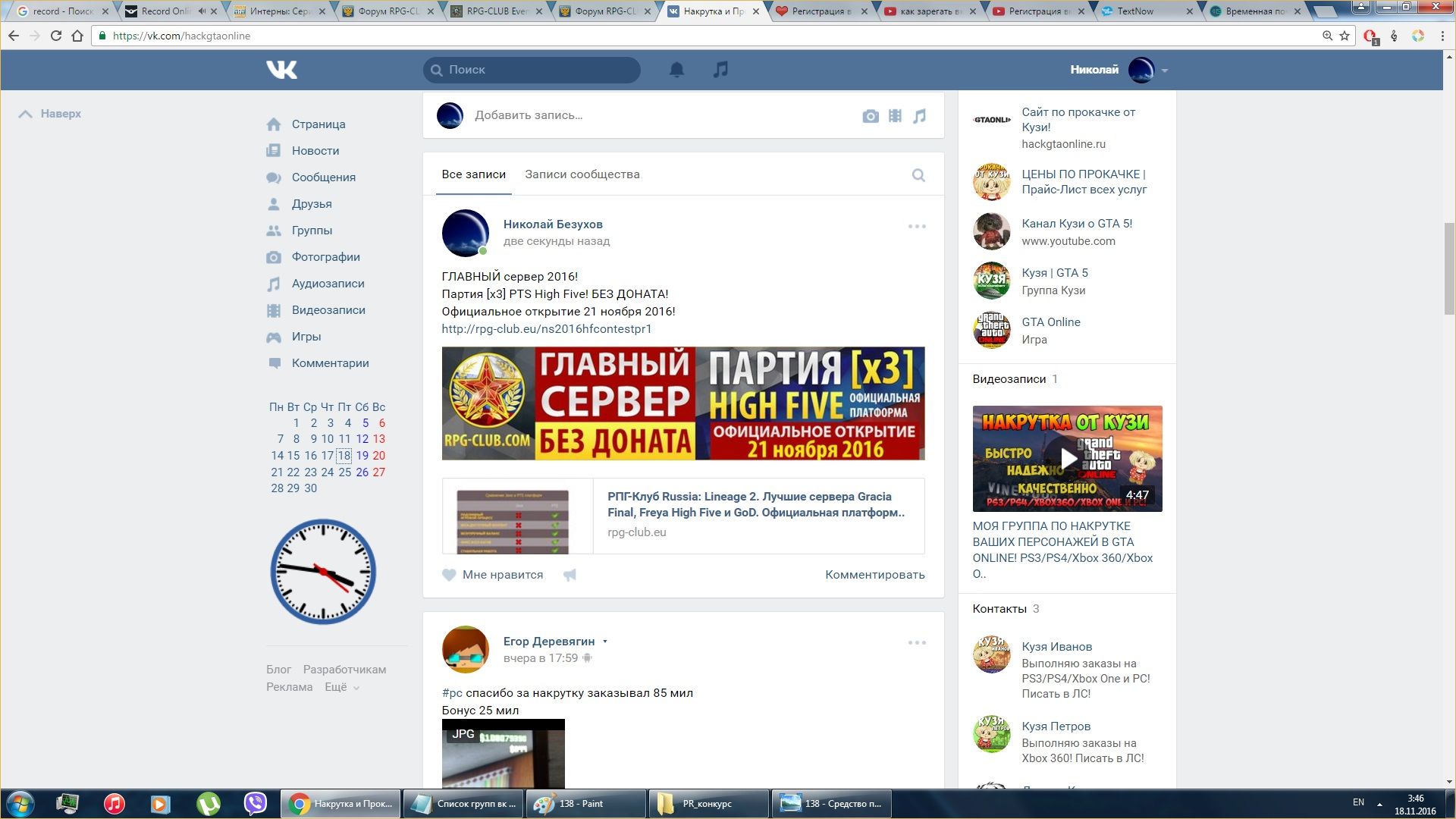1456x819 pixels.
Task: Launch iTunes from the taskbar
Action: click(115, 804)
